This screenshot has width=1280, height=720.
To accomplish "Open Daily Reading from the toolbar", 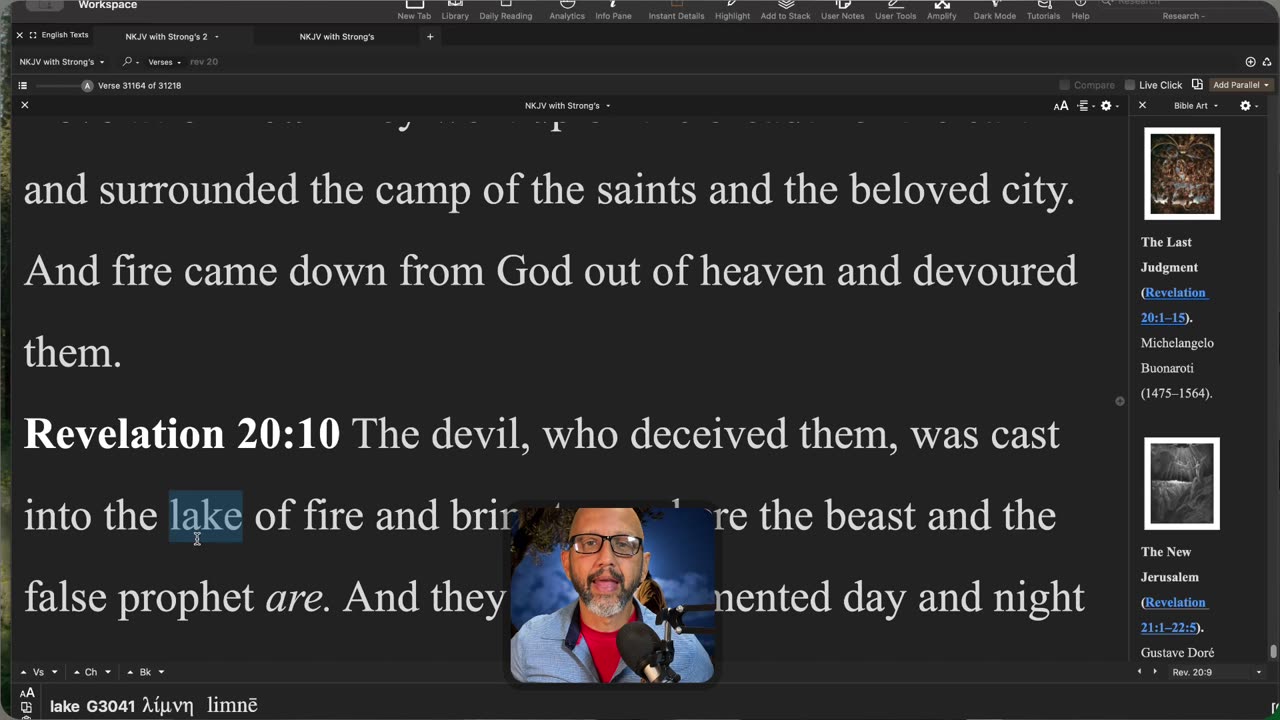I will click(x=506, y=10).
